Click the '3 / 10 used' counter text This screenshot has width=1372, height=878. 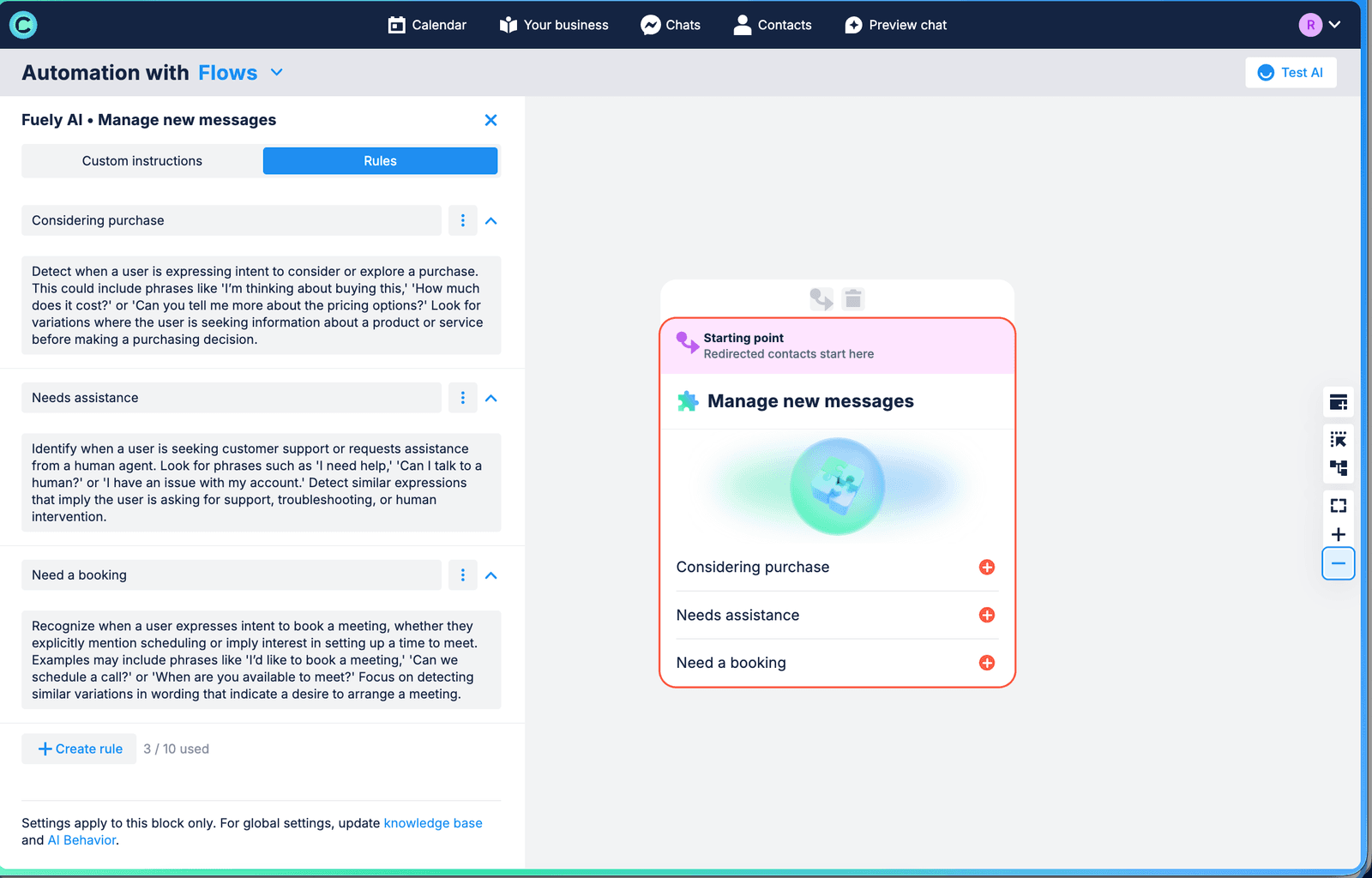click(177, 749)
